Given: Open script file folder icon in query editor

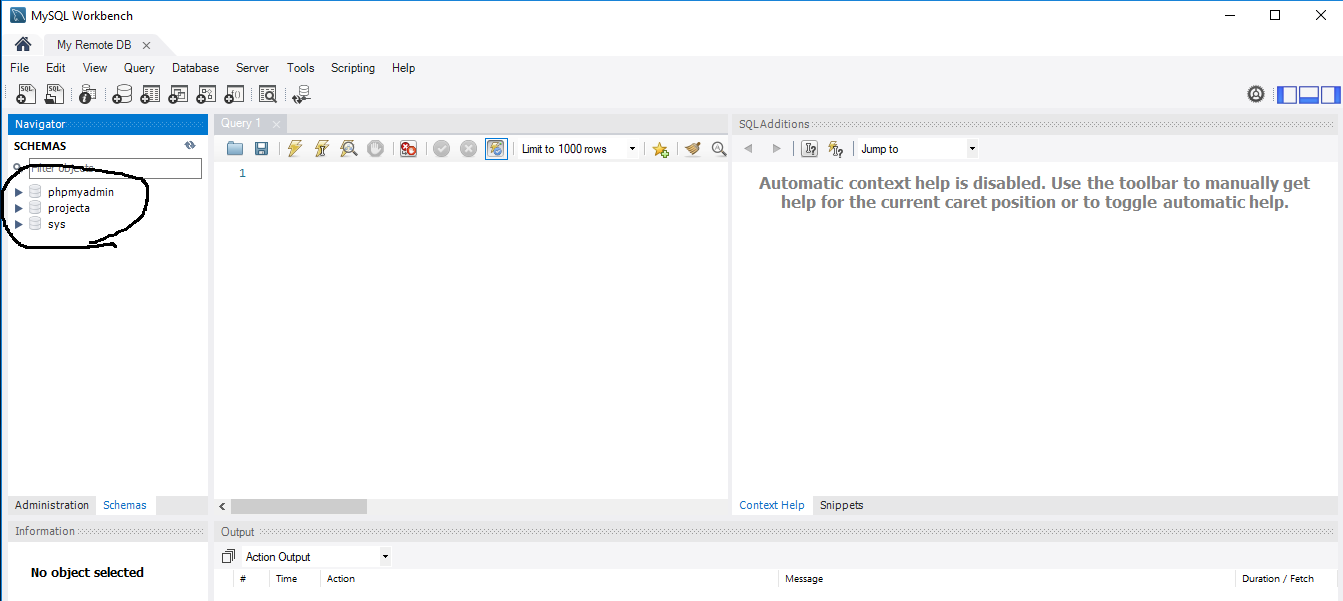Looking at the screenshot, I should point(235,149).
